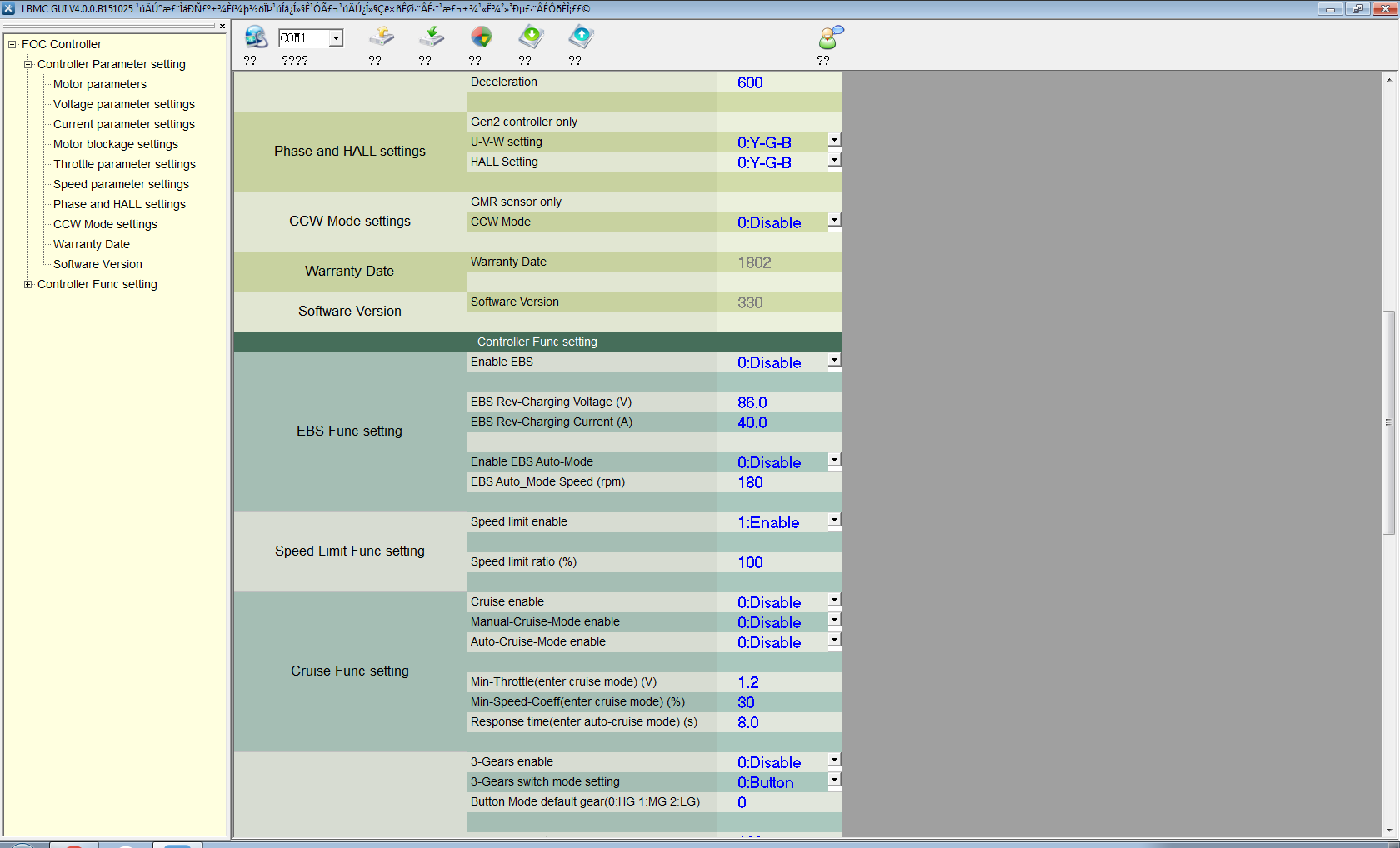Open the Speed limit enable dropdown arrow
Screen dimensions: 1400x848
[x=834, y=521]
